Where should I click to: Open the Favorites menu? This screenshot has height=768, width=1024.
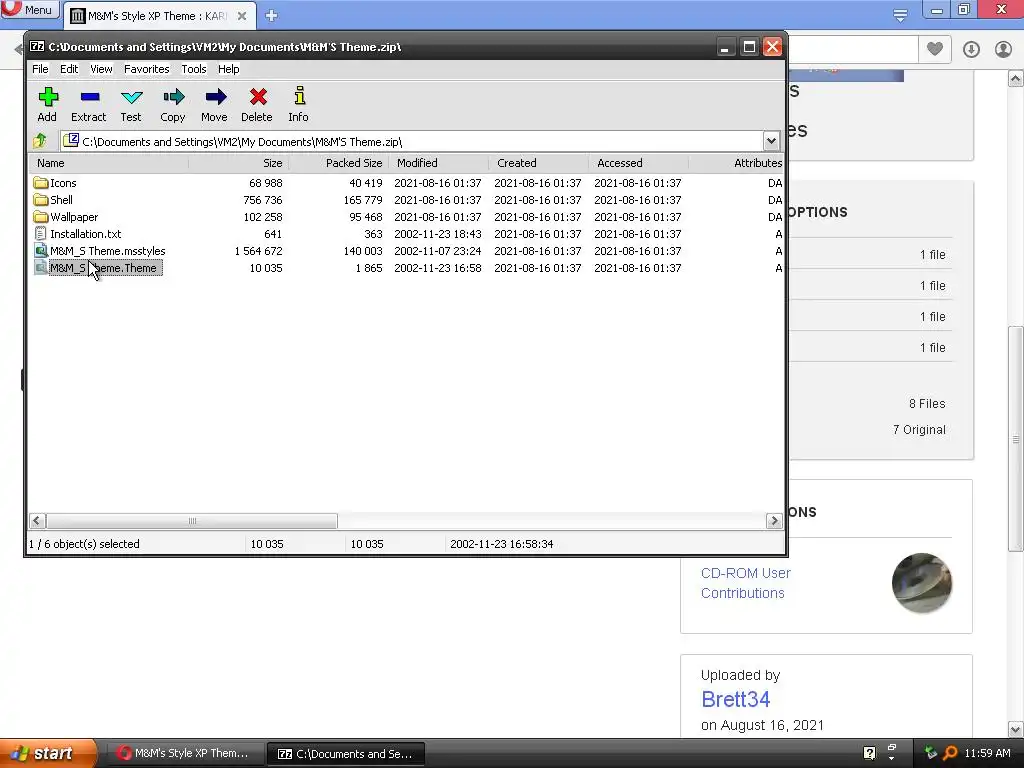coord(147,69)
